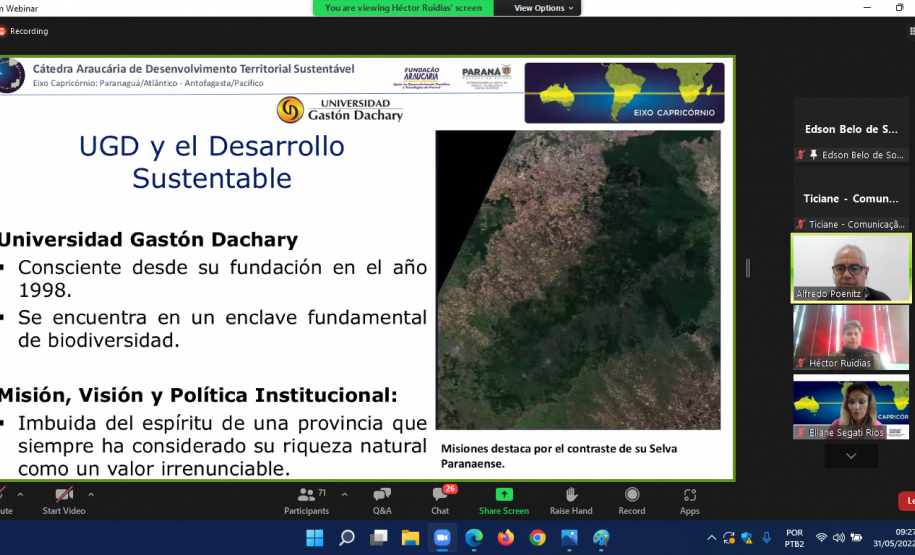Open Google Chrome from the taskbar
915x555 pixels.
pos(537,538)
